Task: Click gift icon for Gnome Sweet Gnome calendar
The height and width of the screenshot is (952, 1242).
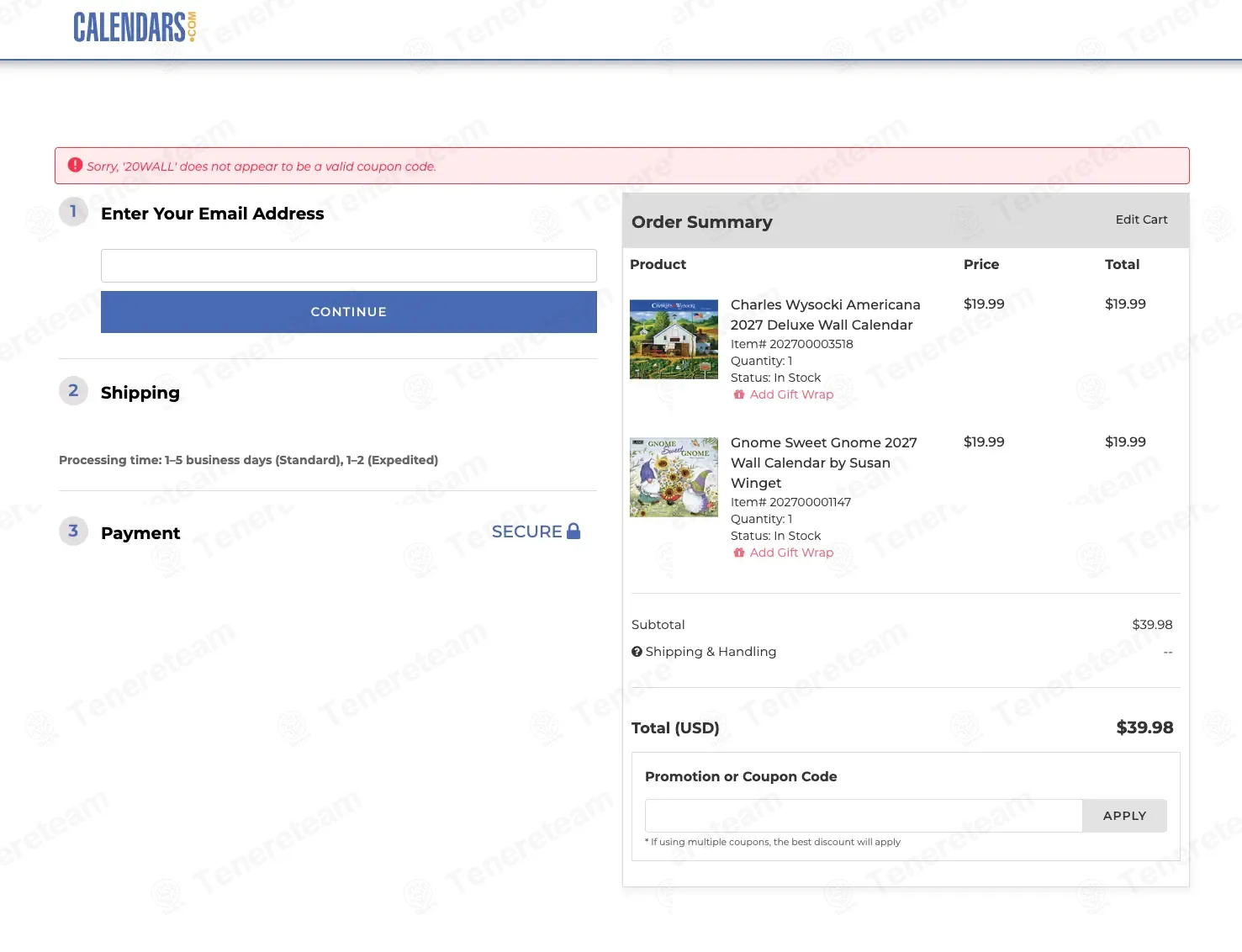Action: [739, 553]
